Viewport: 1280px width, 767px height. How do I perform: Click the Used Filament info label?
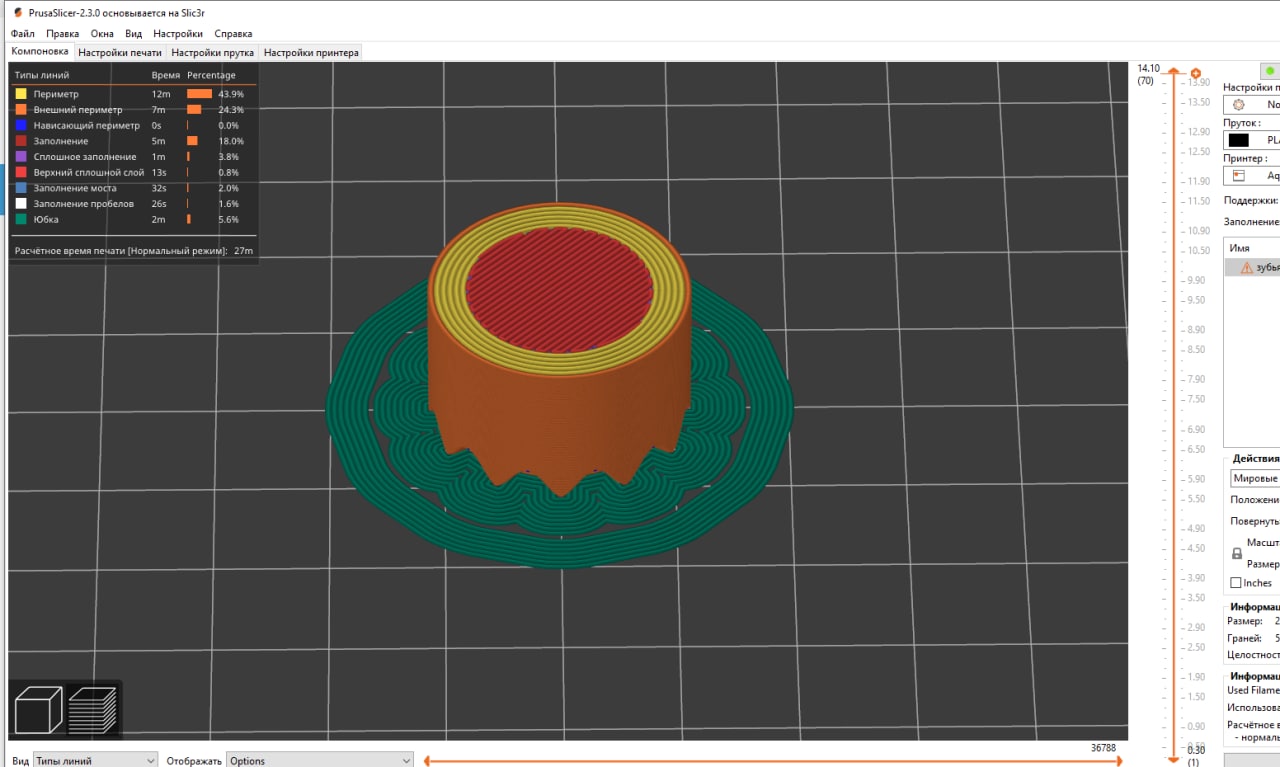pos(1253,690)
